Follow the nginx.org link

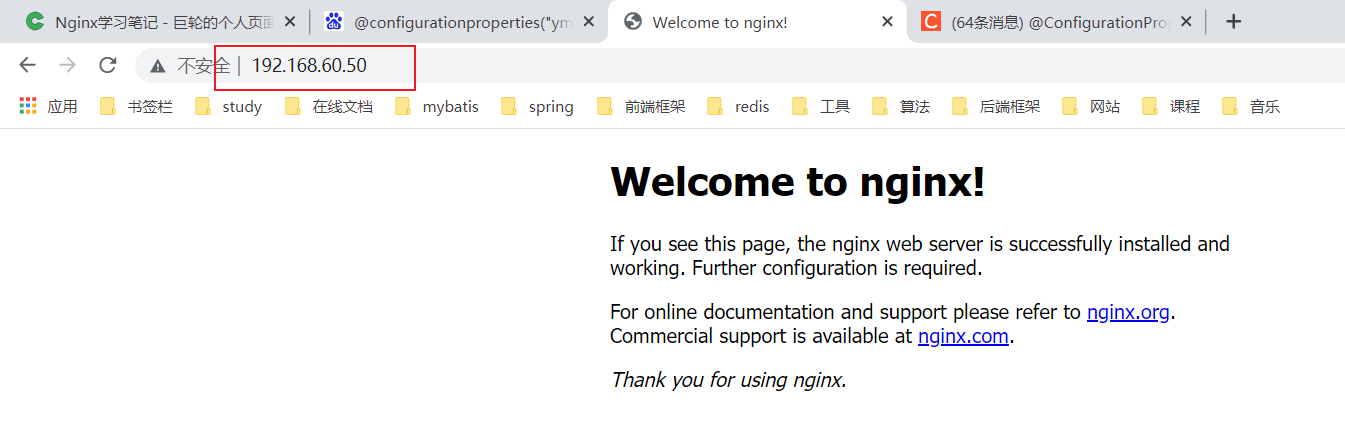click(x=1128, y=312)
